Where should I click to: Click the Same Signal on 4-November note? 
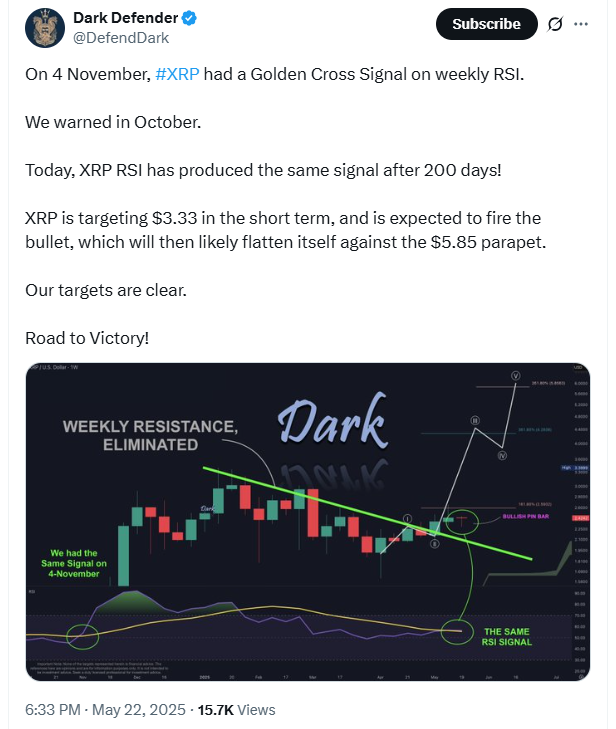click(74, 563)
